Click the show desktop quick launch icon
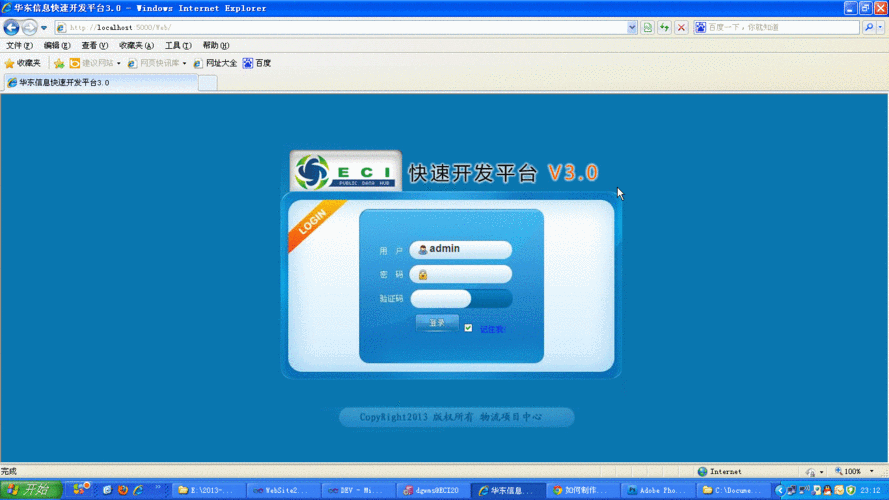 point(107,490)
